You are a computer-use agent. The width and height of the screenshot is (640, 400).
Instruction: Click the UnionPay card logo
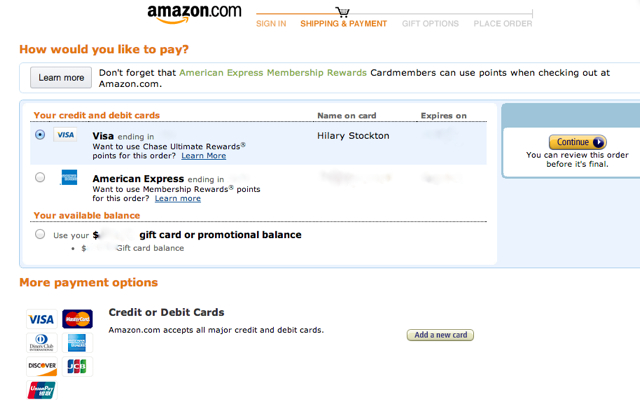pyautogui.click(x=42, y=390)
